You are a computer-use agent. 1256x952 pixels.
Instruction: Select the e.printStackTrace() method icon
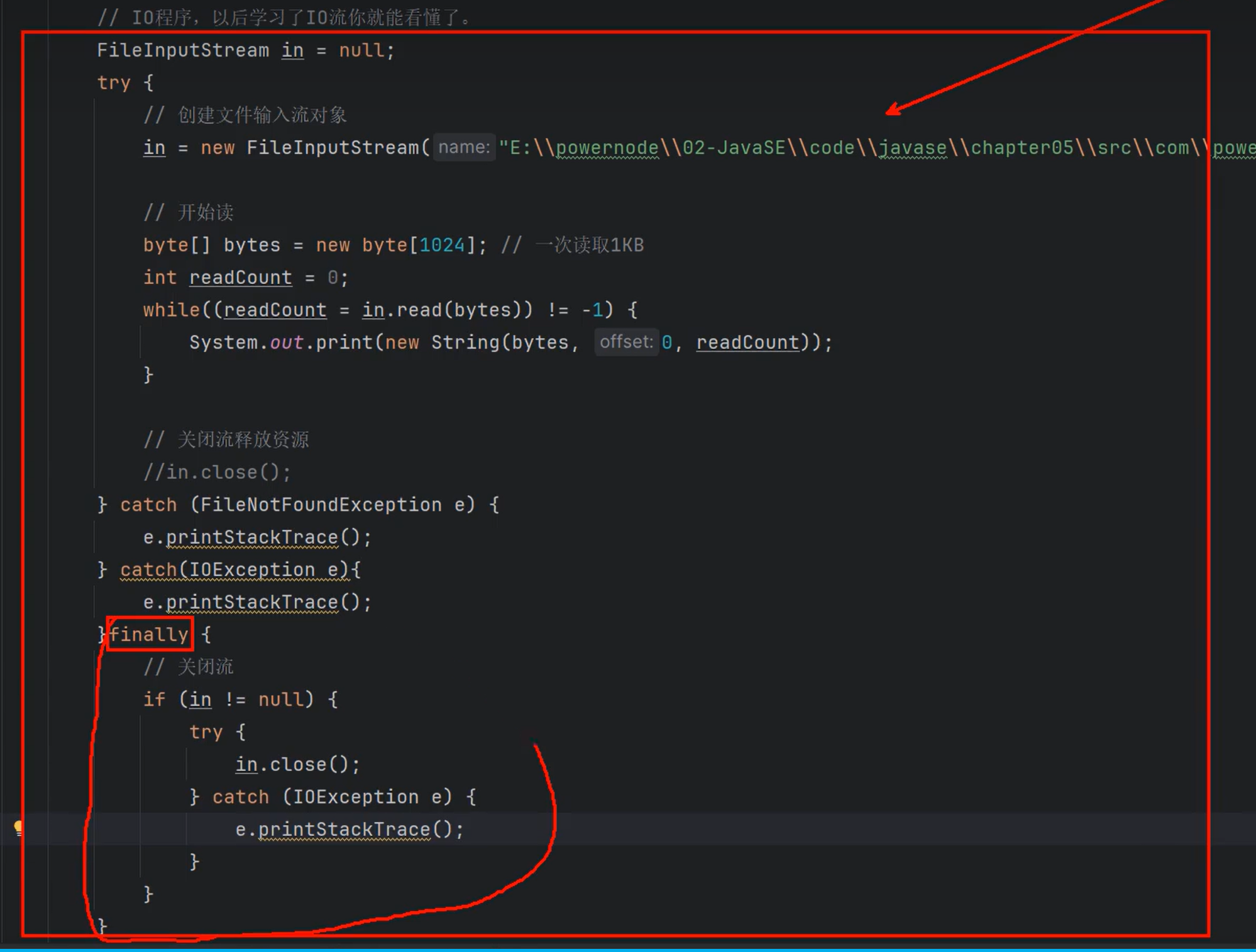[18, 828]
